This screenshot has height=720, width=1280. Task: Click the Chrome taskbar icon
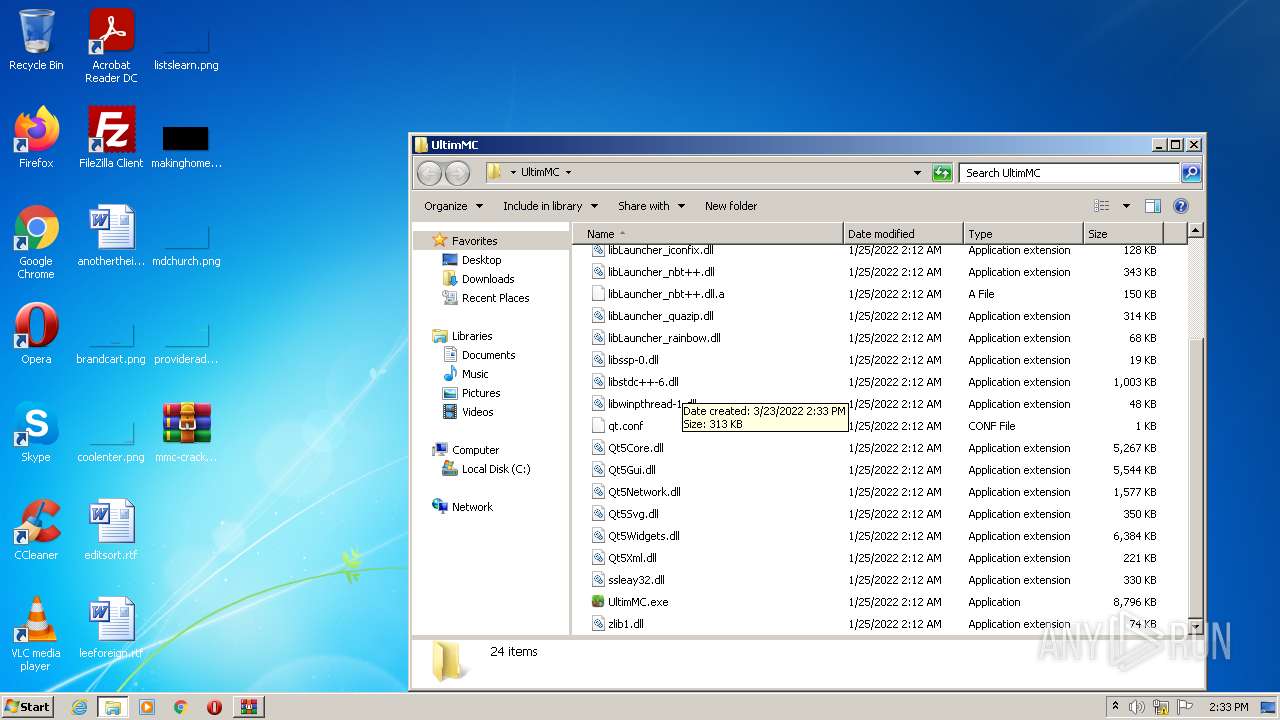(181, 707)
